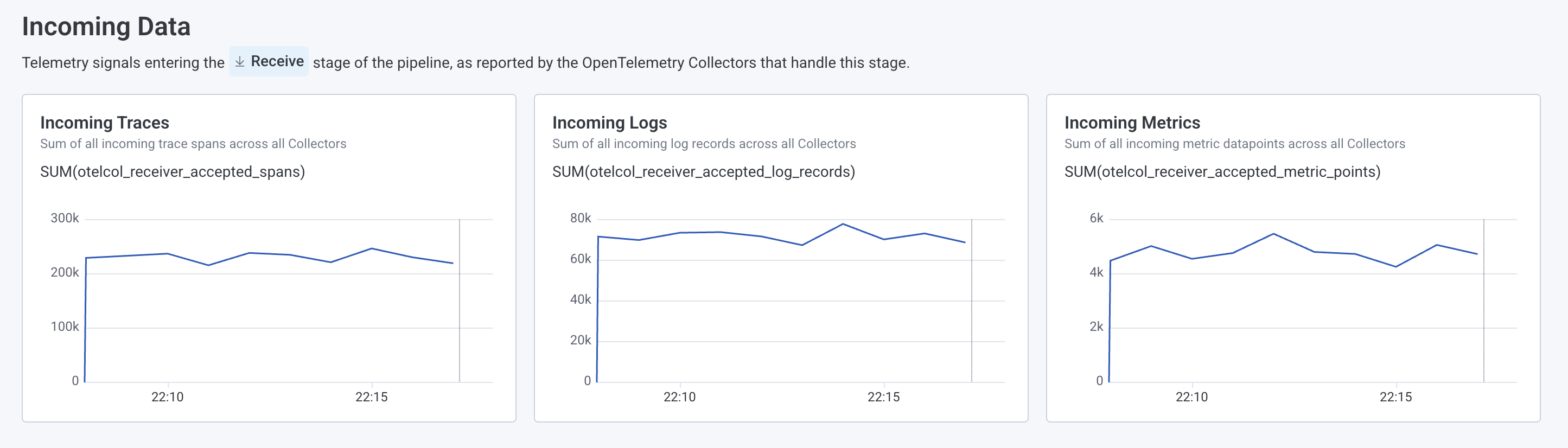Click the Receive stage badge
Viewport: 1568px width, 448px height.
[269, 61]
